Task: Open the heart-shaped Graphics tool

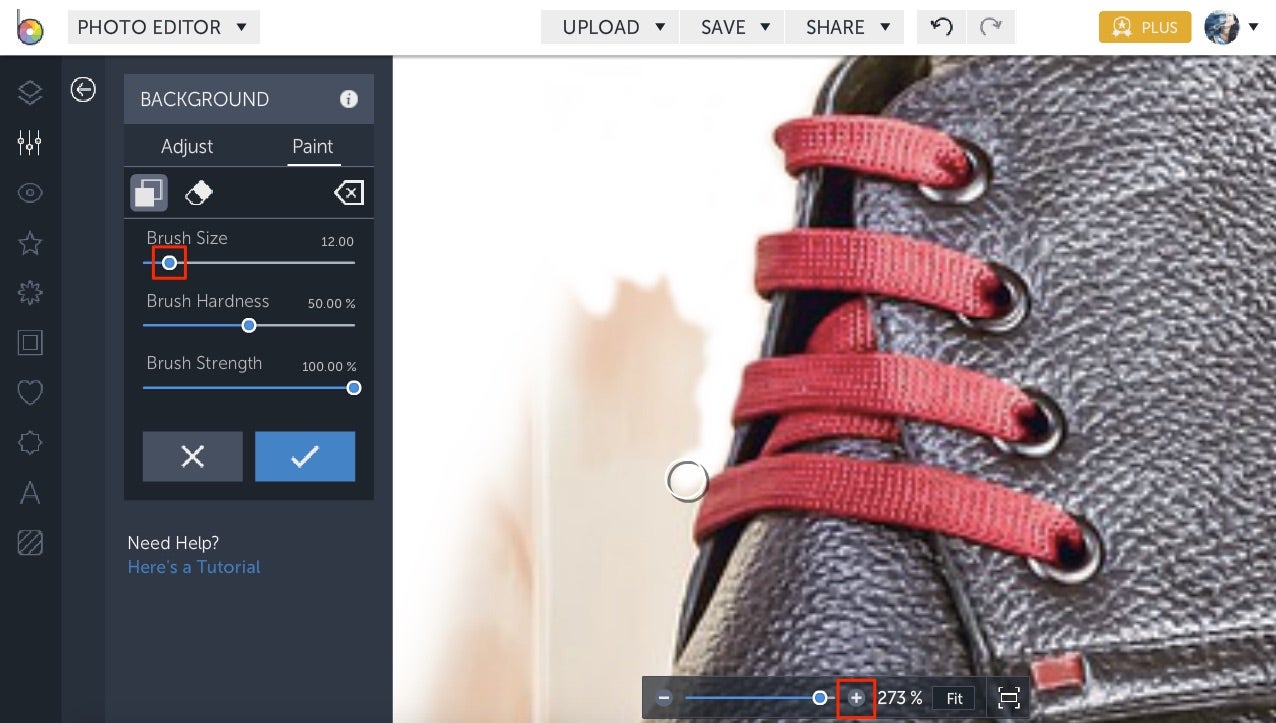Action: click(x=29, y=392)
